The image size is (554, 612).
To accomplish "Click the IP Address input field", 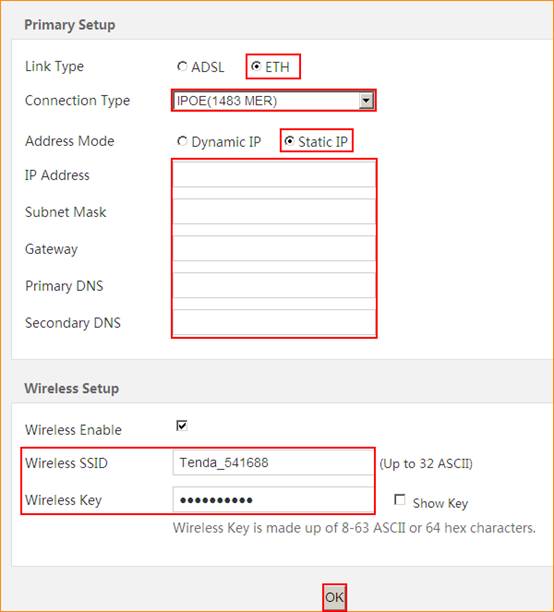I will (274, 174).
